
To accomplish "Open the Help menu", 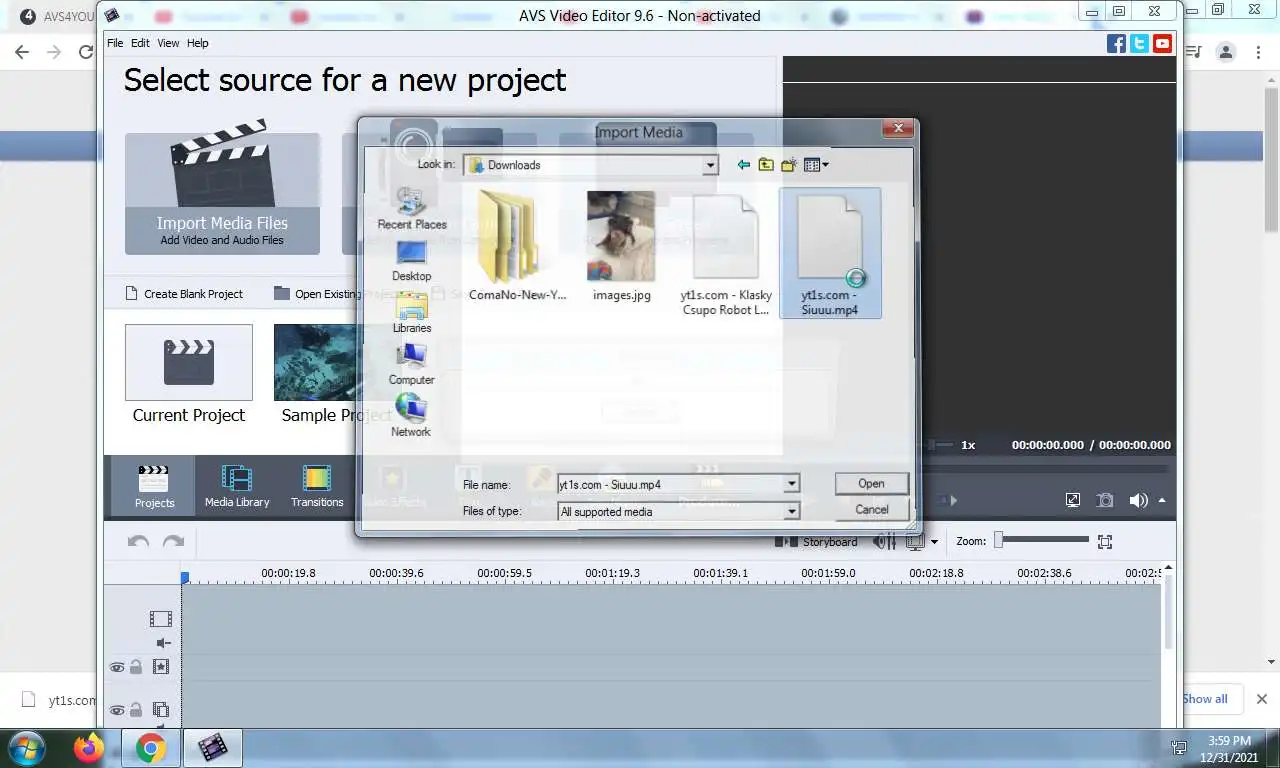I will click(x=198, y=43).
